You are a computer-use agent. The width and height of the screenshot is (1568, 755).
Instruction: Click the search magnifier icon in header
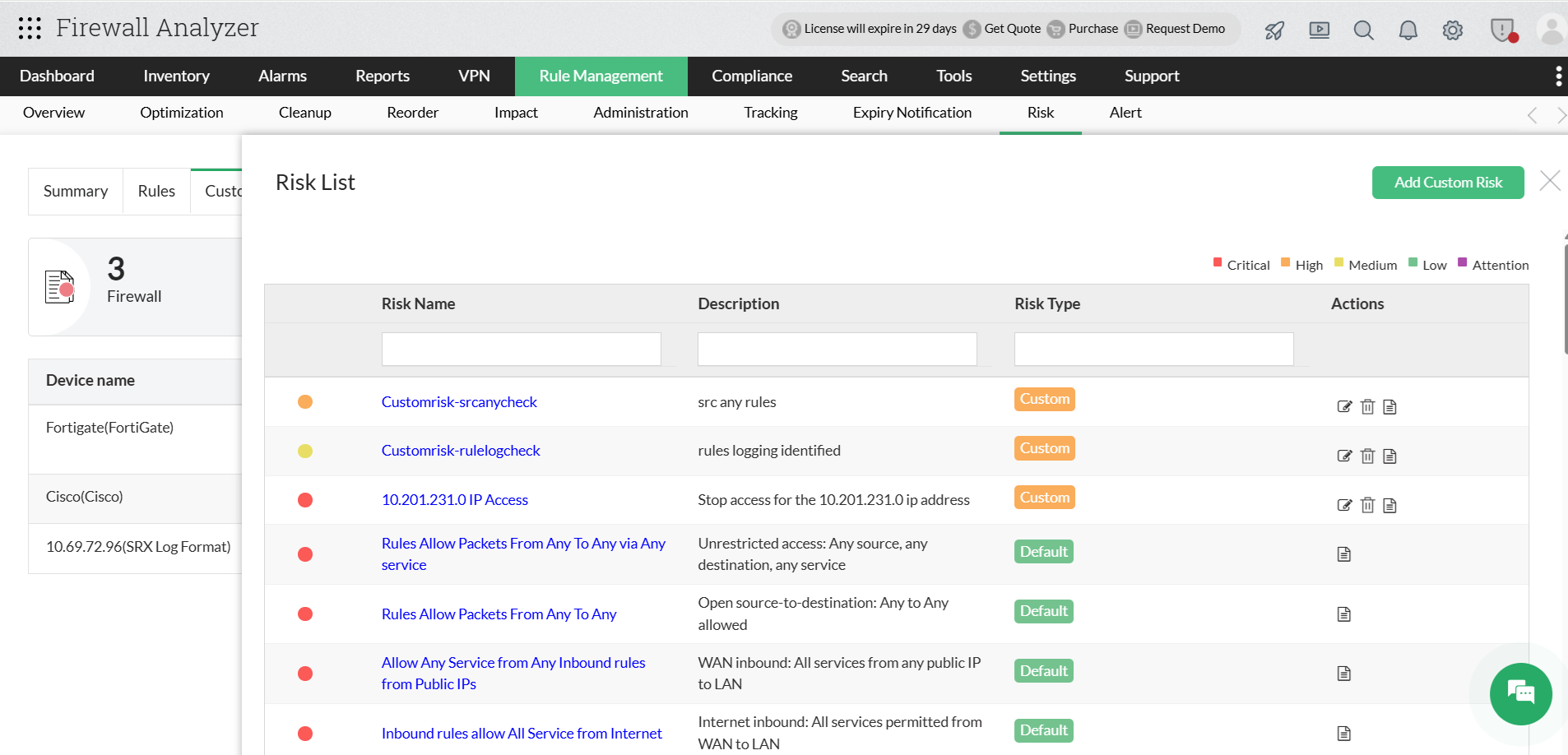(x=1364, y=30)
